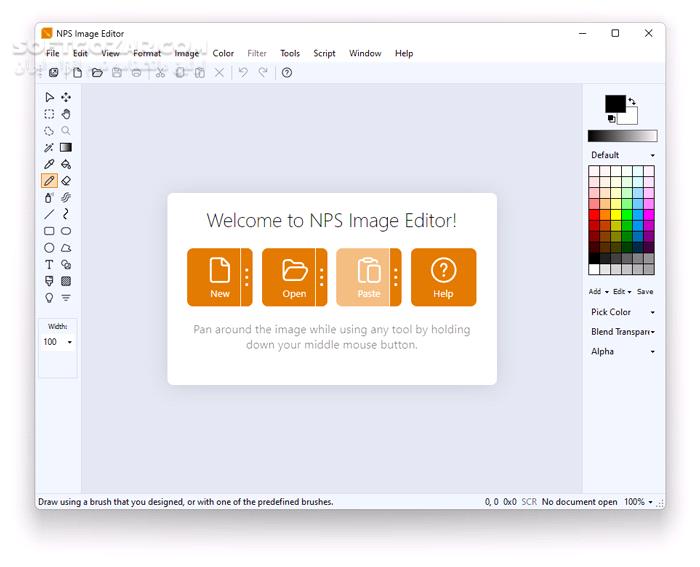Pick the bright red palette swatch
This screenshot has width=700, height=567.
(594, 214)
